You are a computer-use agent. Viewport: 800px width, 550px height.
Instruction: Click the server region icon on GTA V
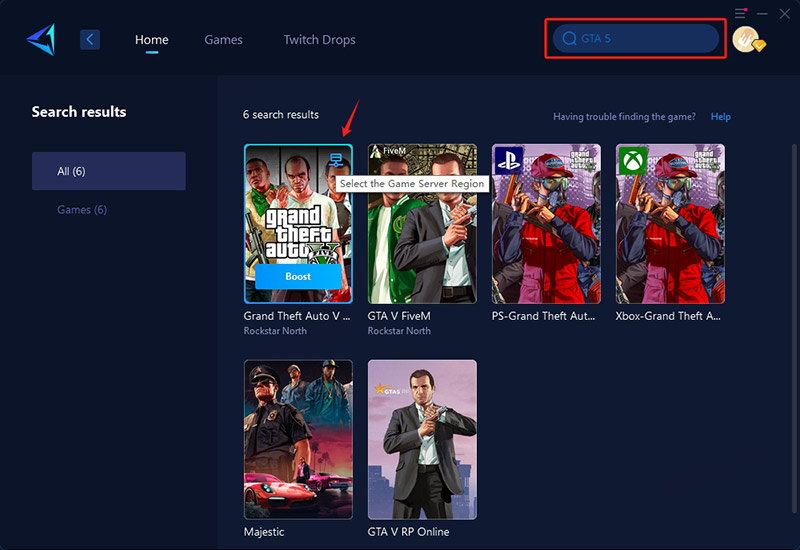[336, 160]
